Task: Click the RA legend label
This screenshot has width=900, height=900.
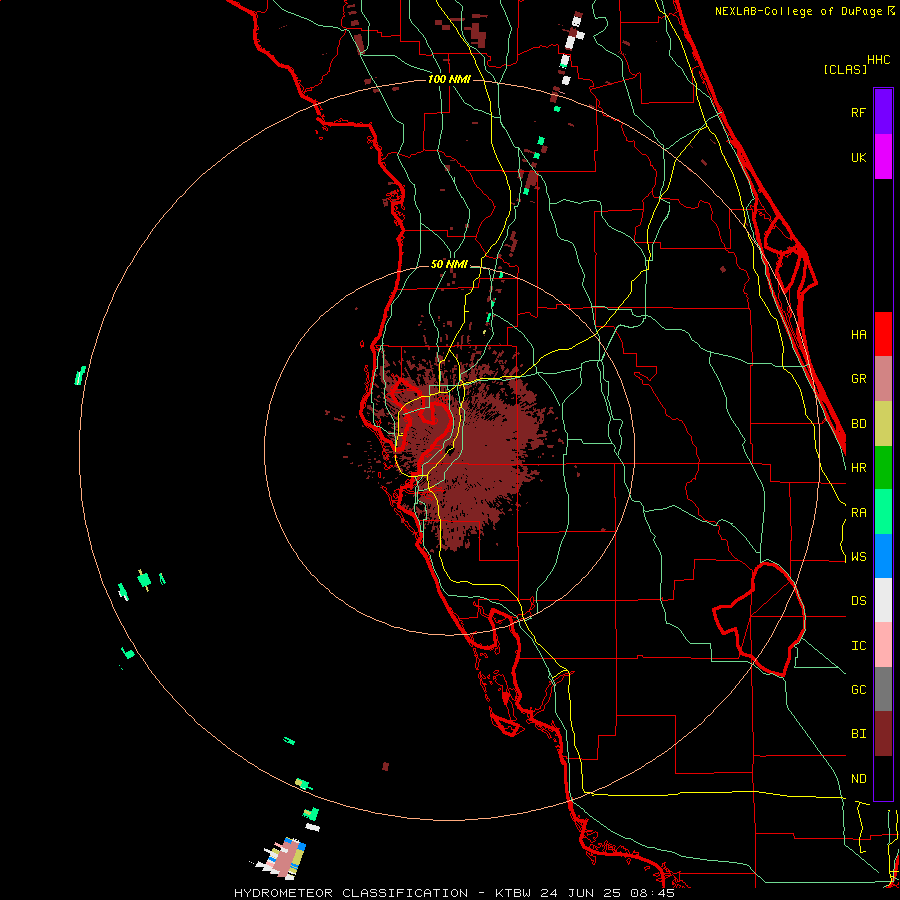Action: [858, 513]
